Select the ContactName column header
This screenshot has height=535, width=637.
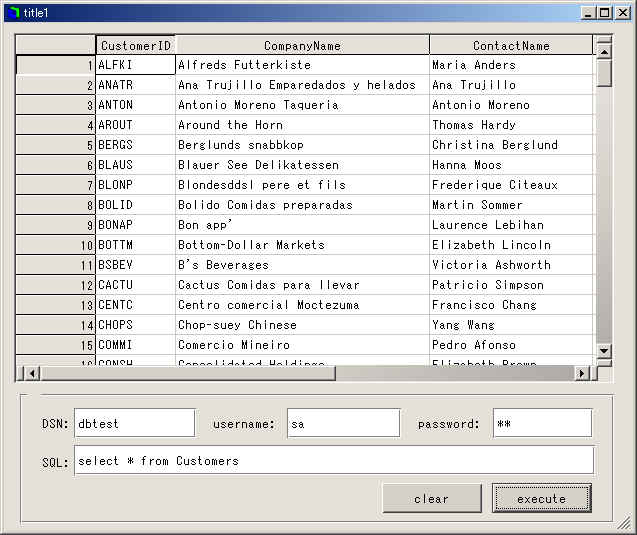(x=511, y=45)
